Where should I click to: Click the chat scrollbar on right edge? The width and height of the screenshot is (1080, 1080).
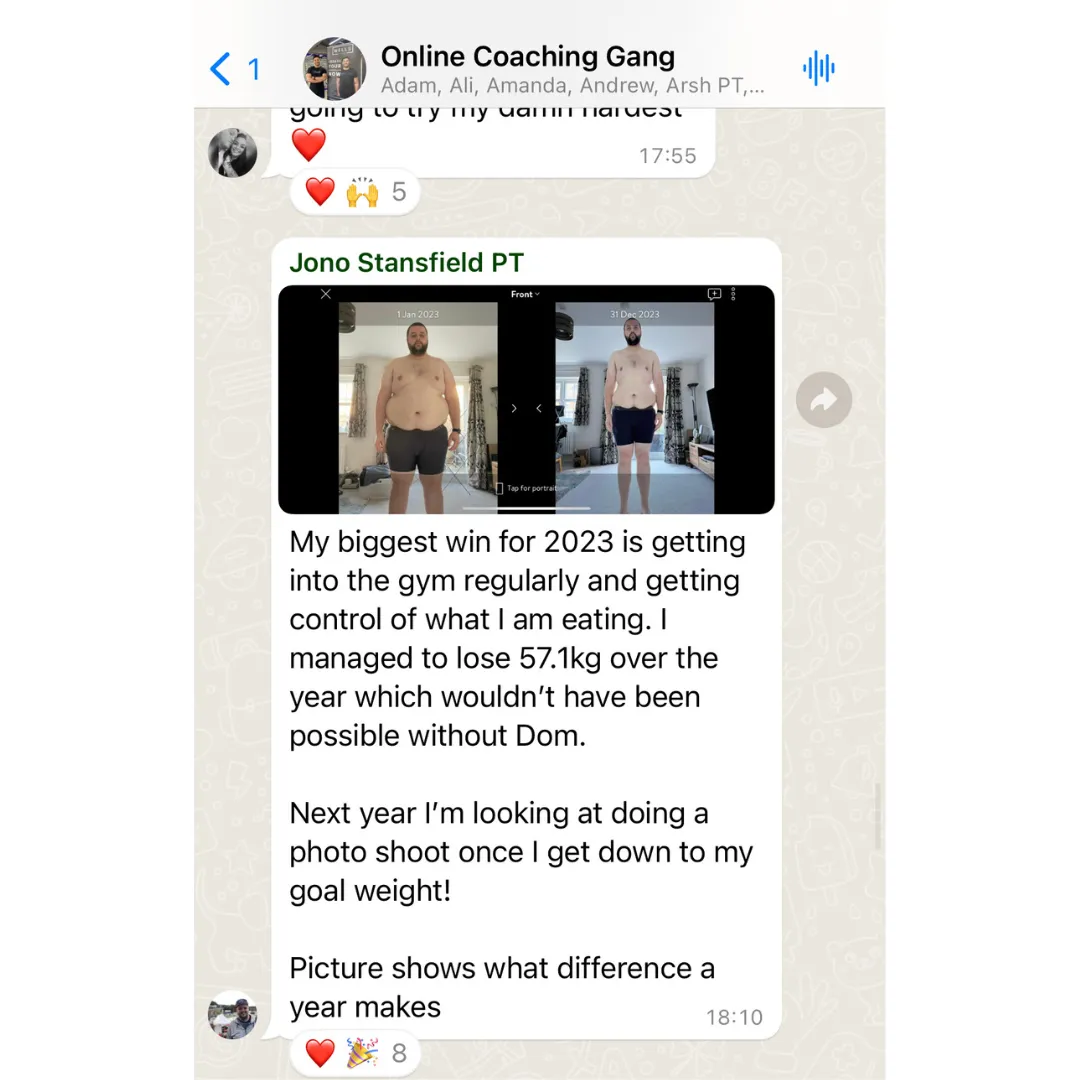point(878,816)
